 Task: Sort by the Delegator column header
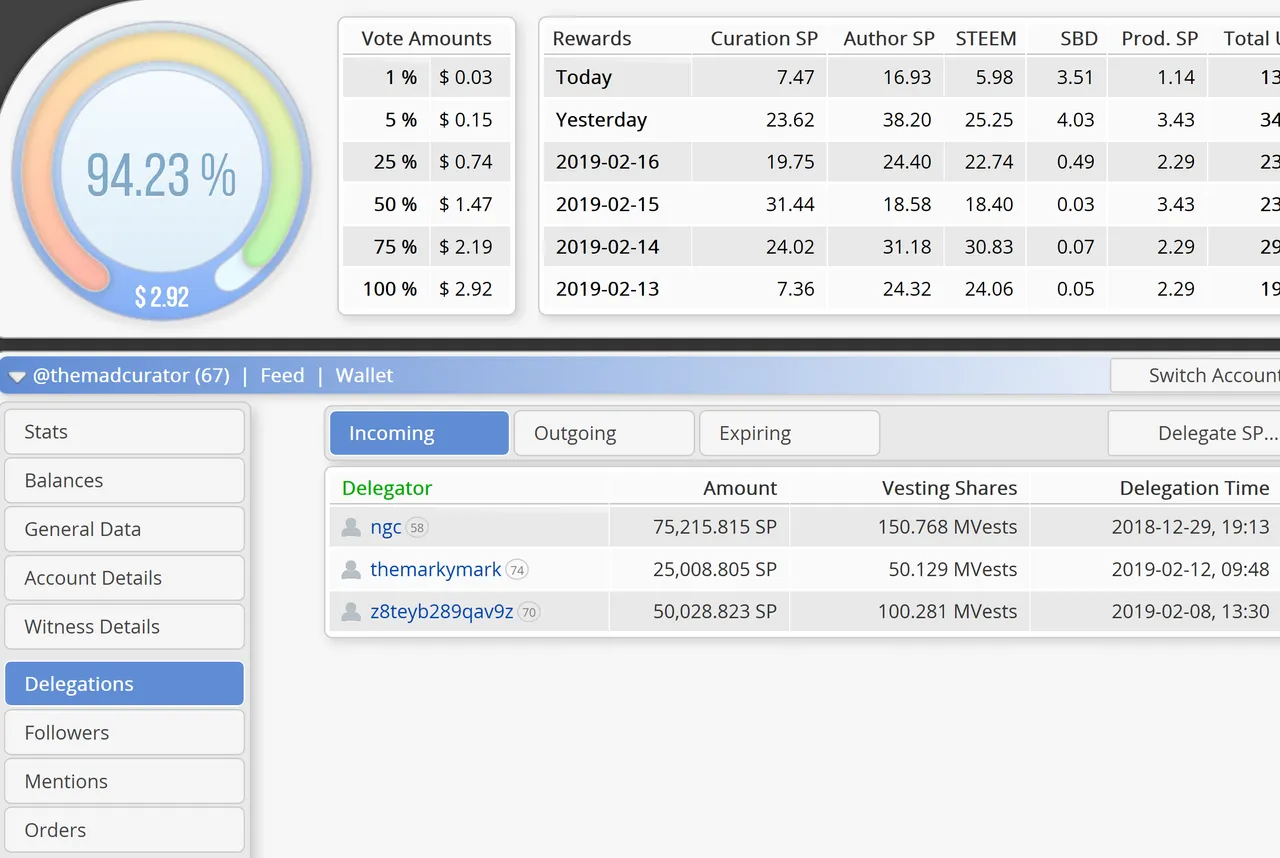[x=387, y=488]
